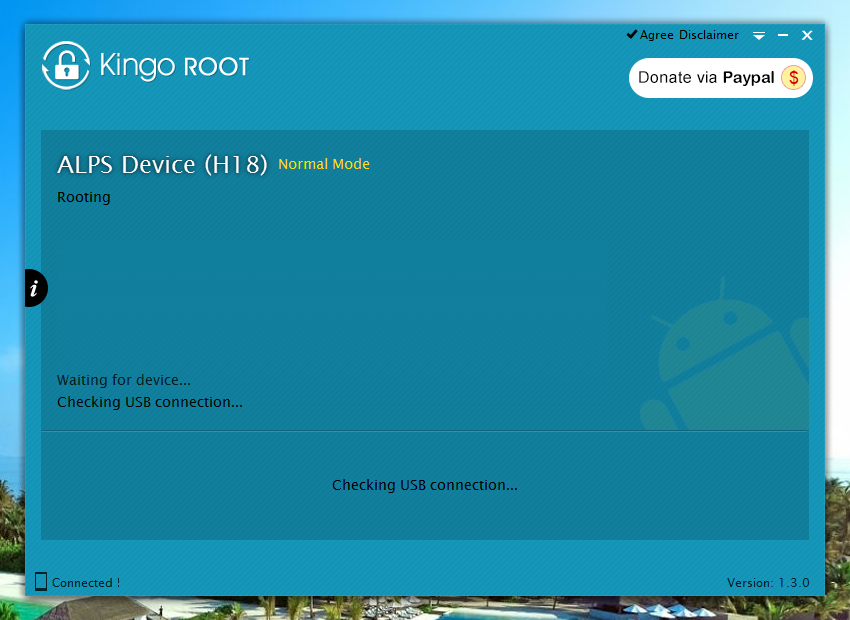Toggle the Agree Disclaimer checkmark
Screen dimensions: 850x620
coord(632,34)
